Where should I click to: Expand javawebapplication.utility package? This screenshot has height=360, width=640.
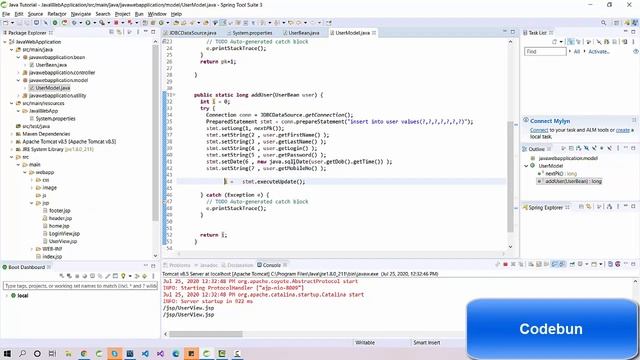click(18, 96)
